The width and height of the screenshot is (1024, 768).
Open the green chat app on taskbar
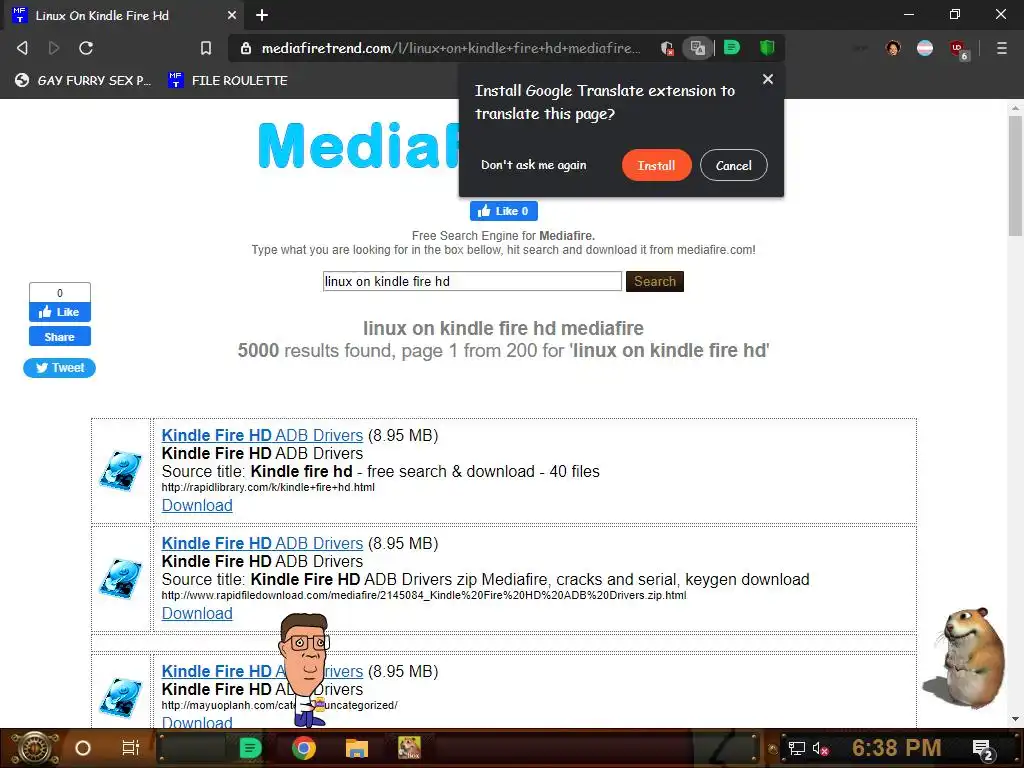pos(250,748)
